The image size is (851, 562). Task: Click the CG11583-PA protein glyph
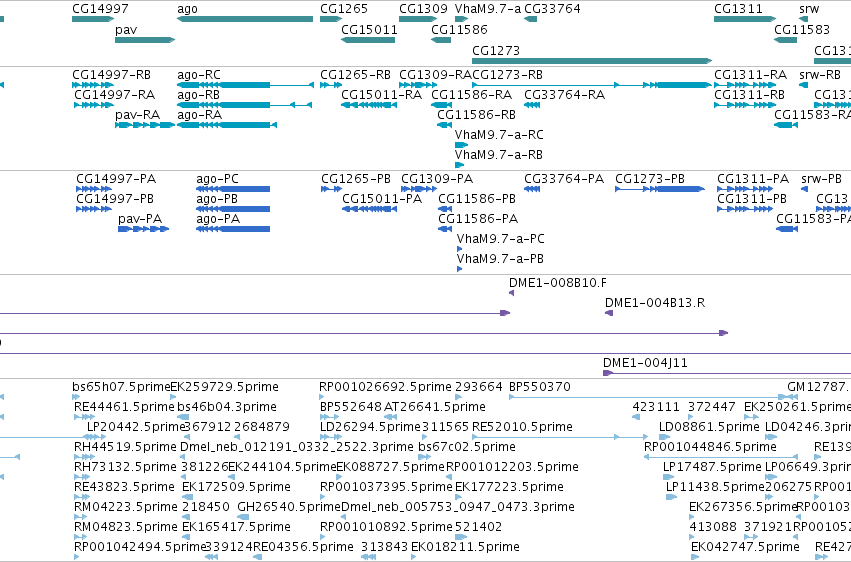click(787, 229)
